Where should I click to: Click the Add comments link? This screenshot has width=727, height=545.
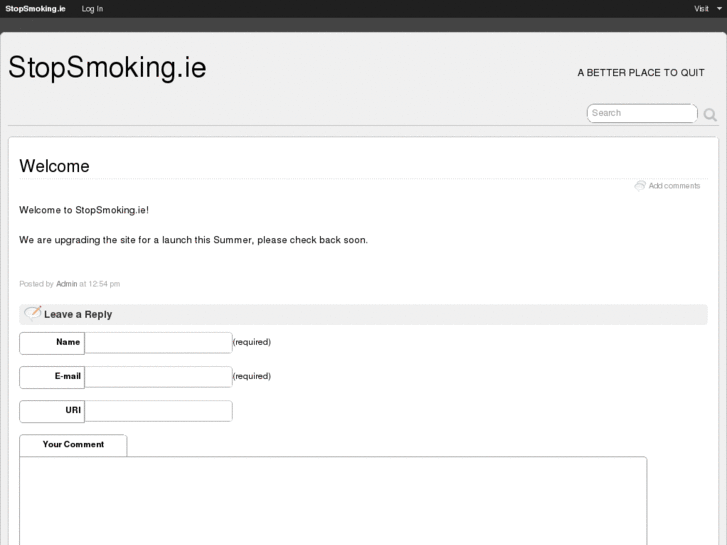click(674, 186)
